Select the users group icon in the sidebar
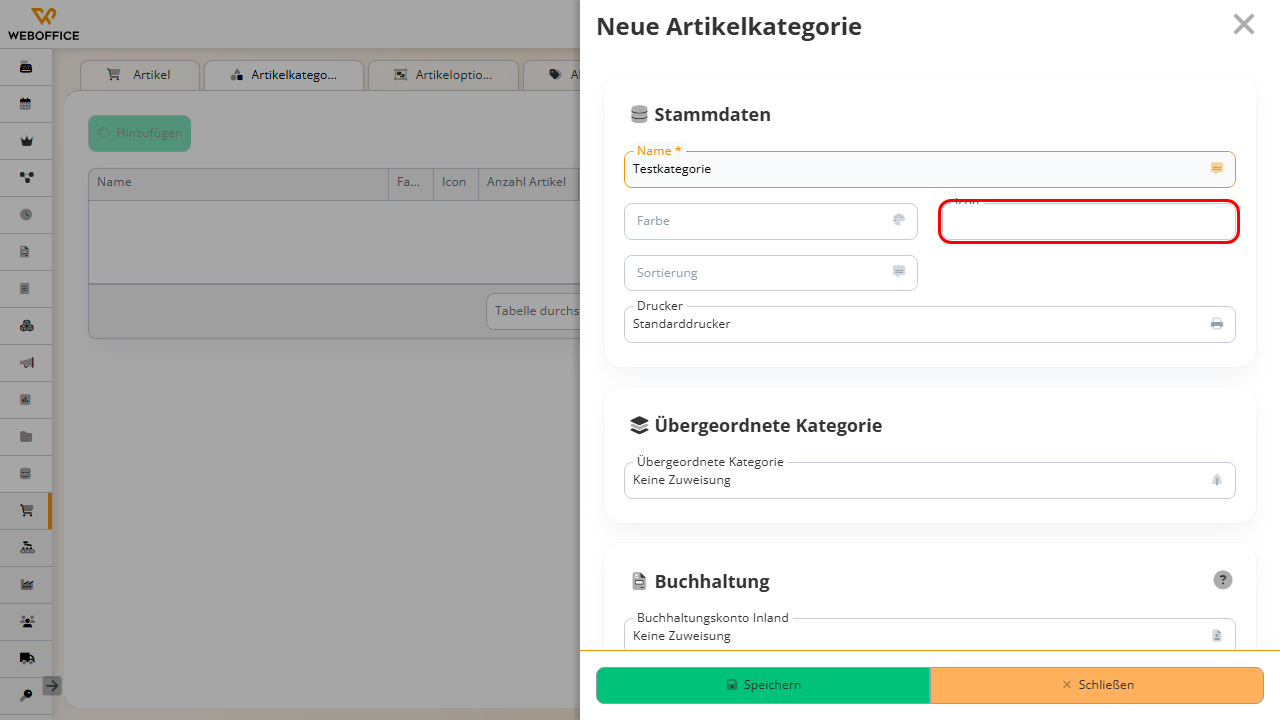 (26, 621)
